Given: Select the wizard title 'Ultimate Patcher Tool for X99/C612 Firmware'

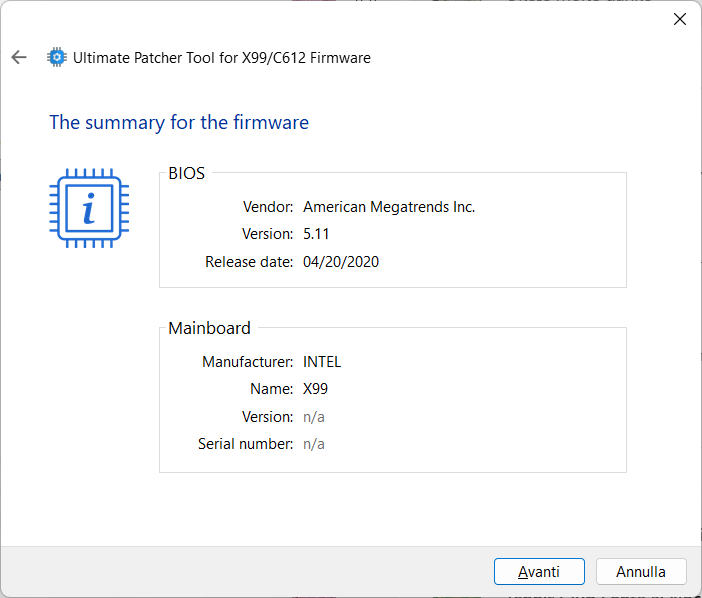Looking at the screenshot, I should tap(222, 58).
